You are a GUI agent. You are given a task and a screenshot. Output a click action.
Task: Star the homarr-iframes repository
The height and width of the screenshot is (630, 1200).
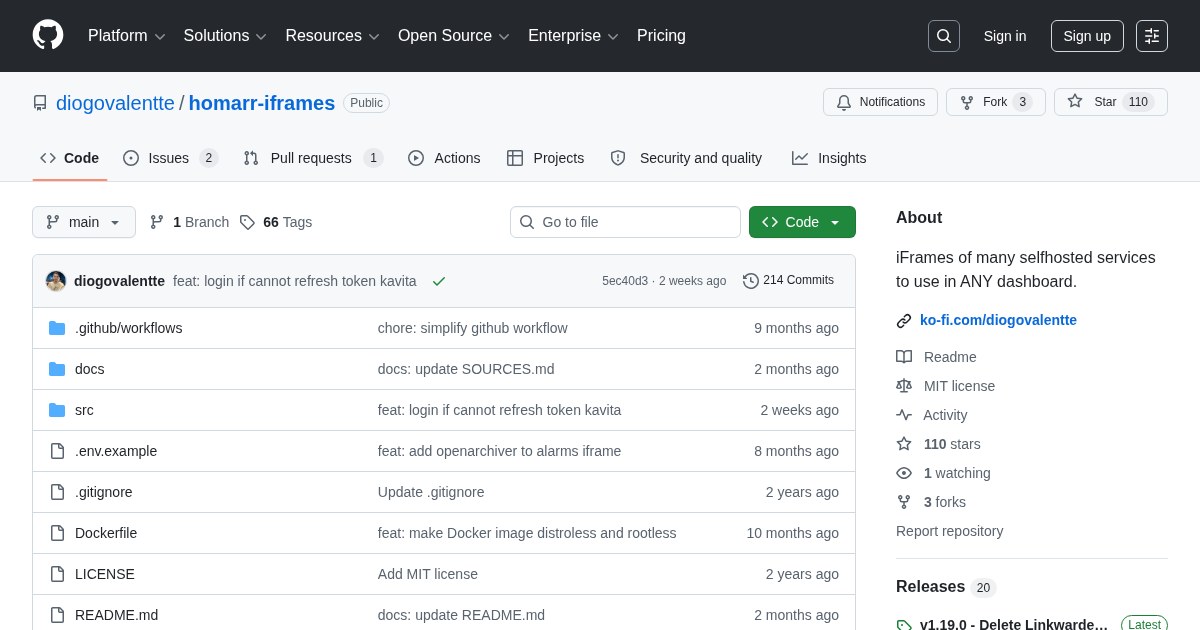[x=1111, y=102]
